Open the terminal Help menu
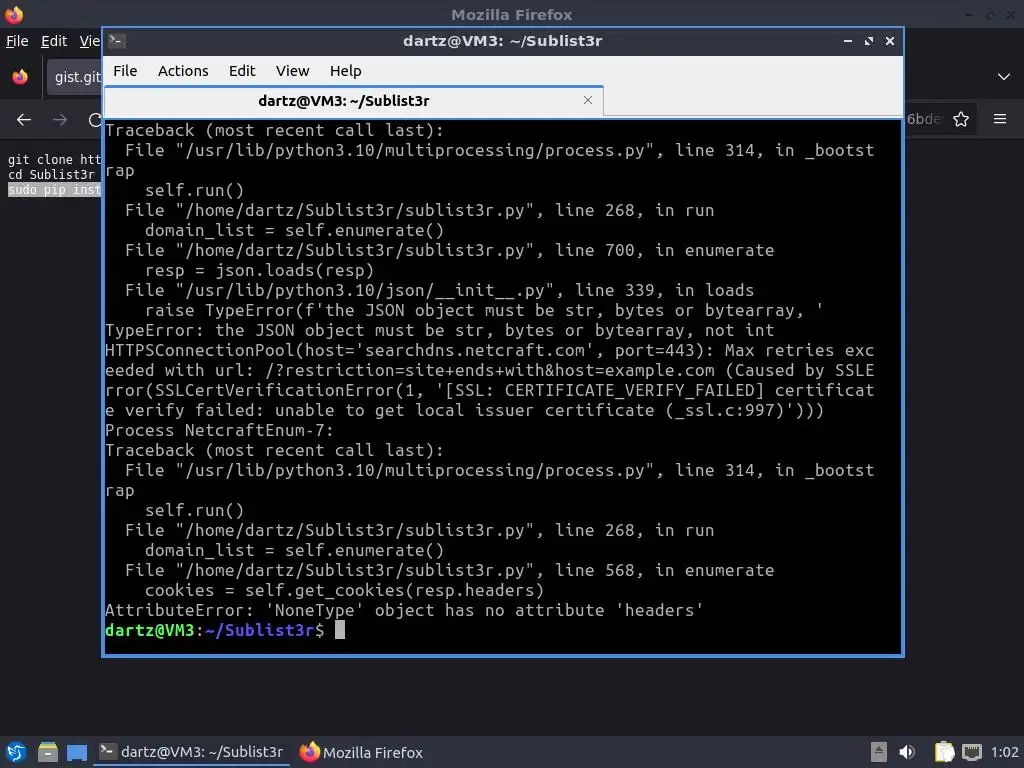Image resolution: width=1024 pixels, height=768 pixels. pos(345,71)
